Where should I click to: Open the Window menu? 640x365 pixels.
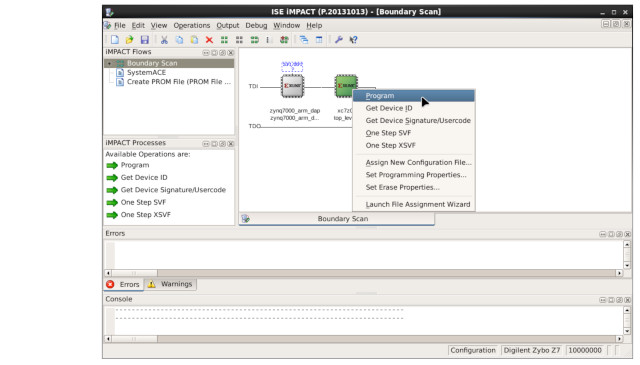pos(287,25)
